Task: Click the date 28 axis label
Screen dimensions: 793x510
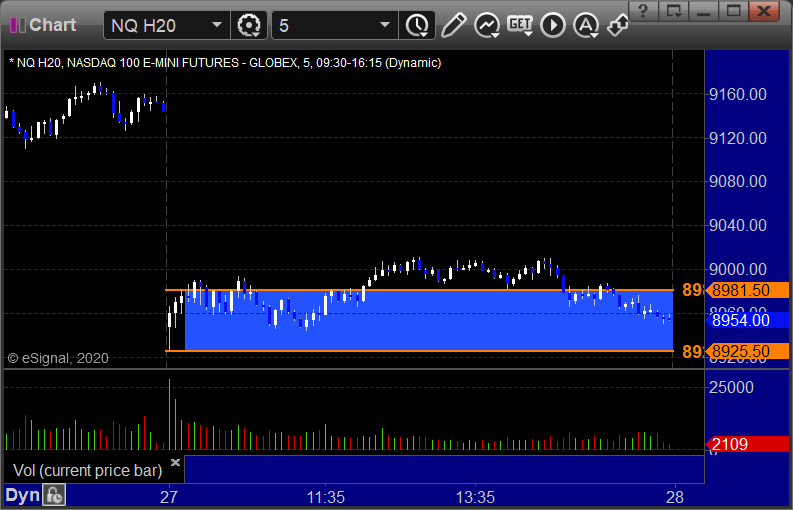Action: coord(675,497)
